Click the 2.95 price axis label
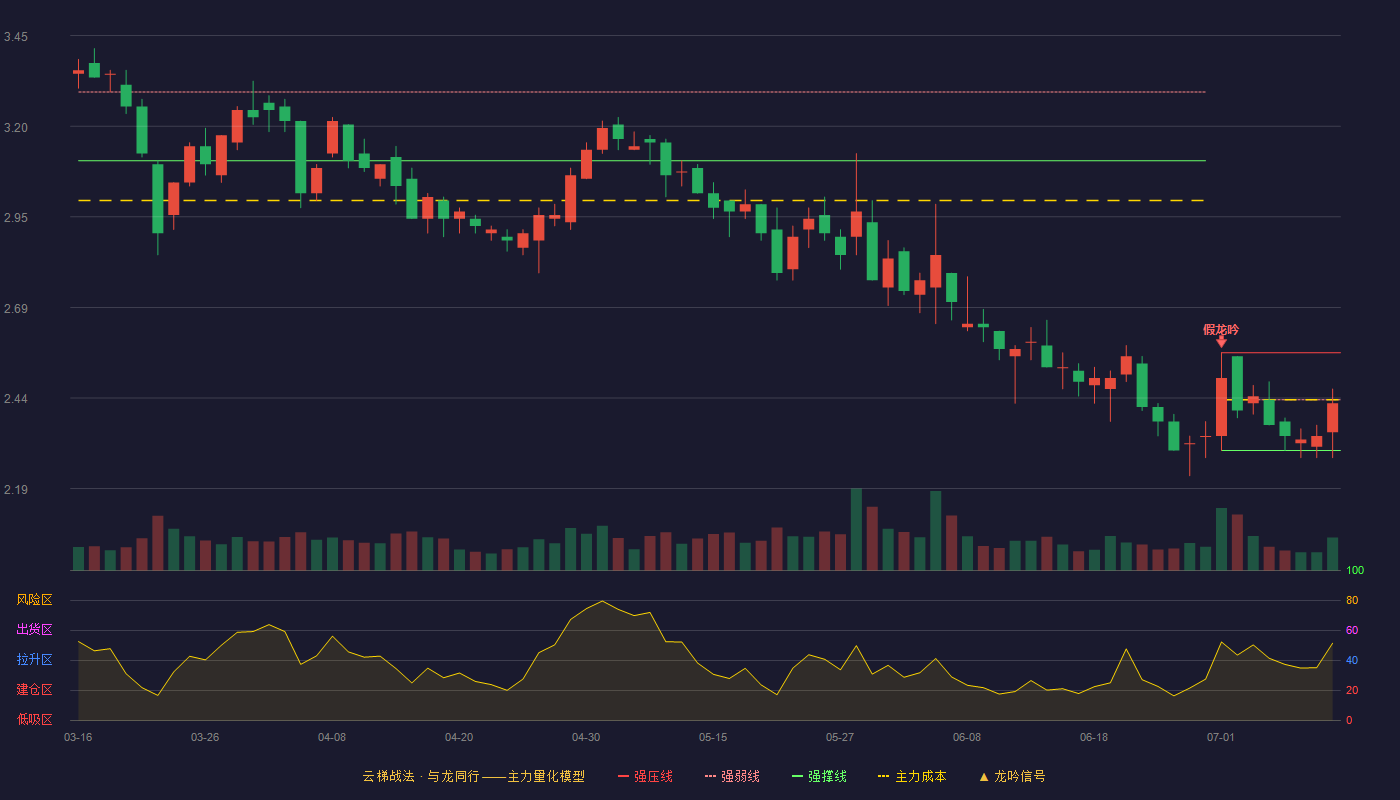This screenshot has width=1400, height=800. [x=16, y=218]
